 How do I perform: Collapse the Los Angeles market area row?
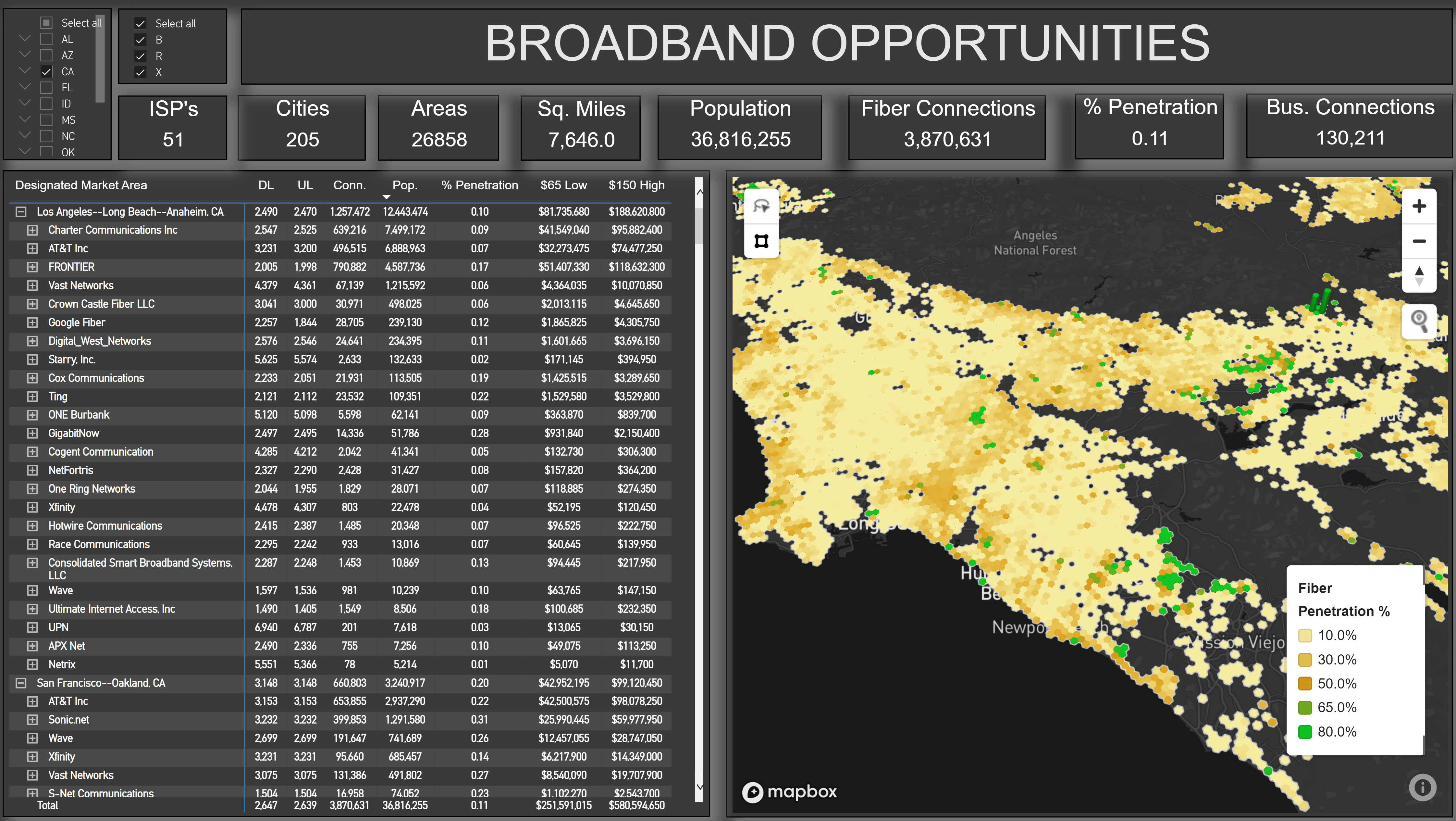coord(21,212)
